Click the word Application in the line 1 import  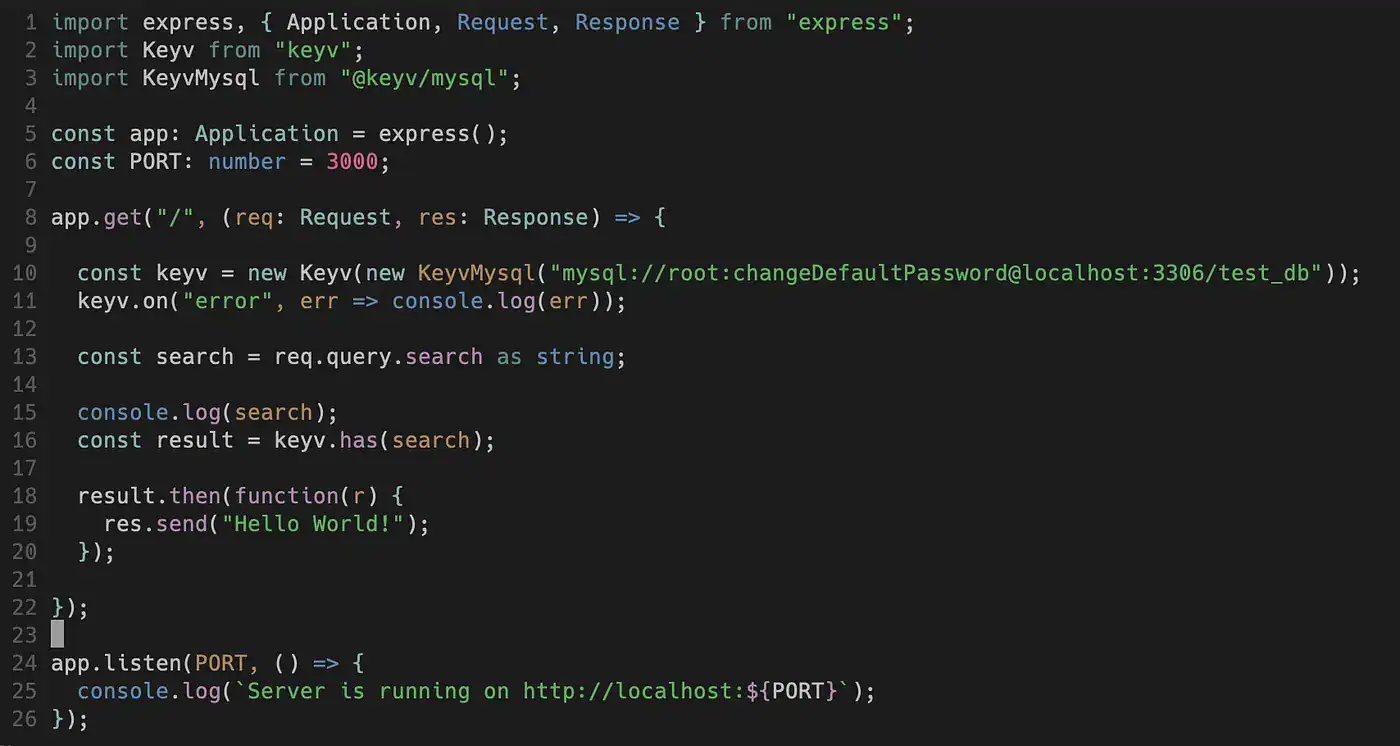pyautogui.click(x=359, y=22)
